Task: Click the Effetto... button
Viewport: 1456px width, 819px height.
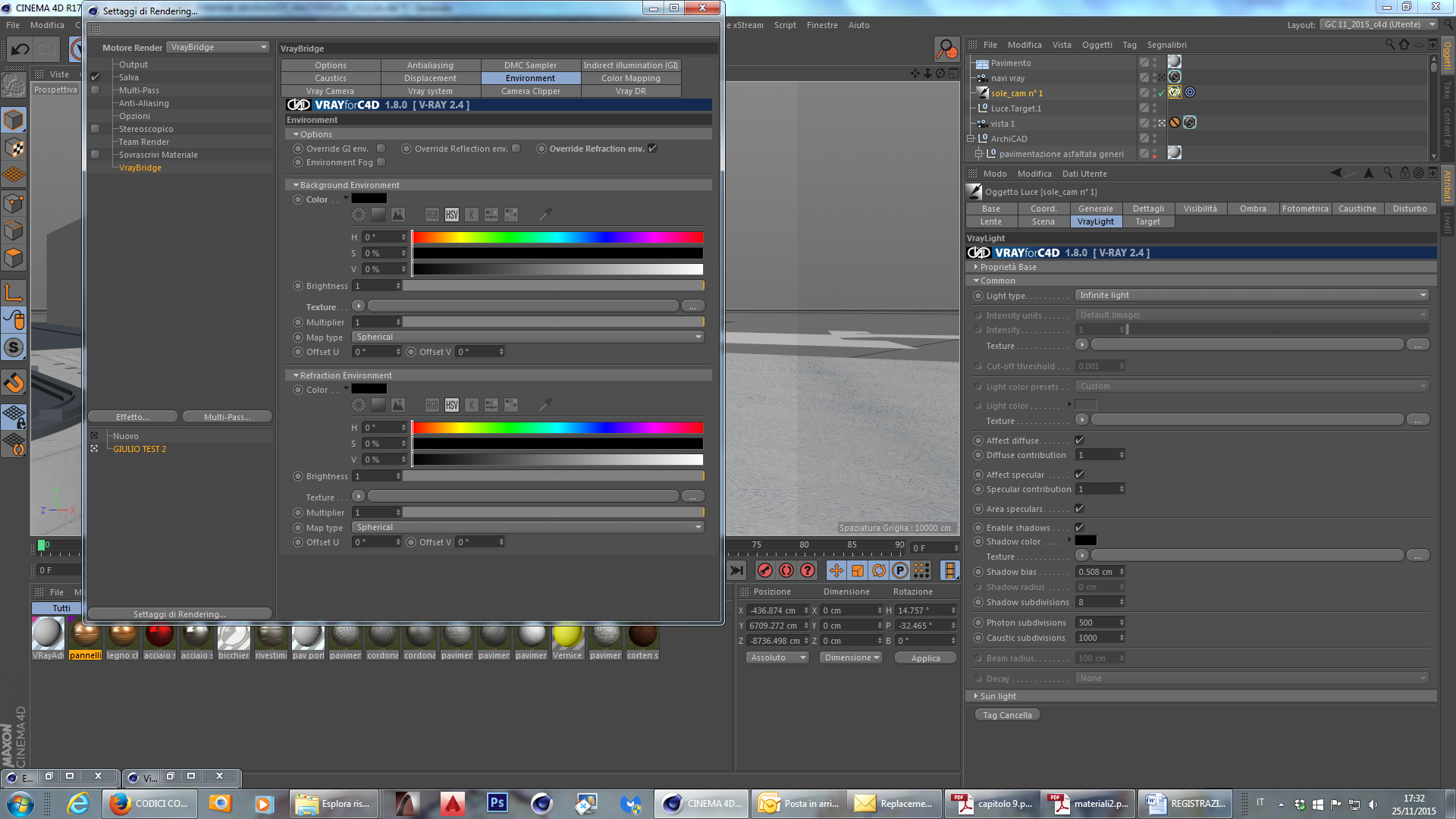Action: [133, 417]
